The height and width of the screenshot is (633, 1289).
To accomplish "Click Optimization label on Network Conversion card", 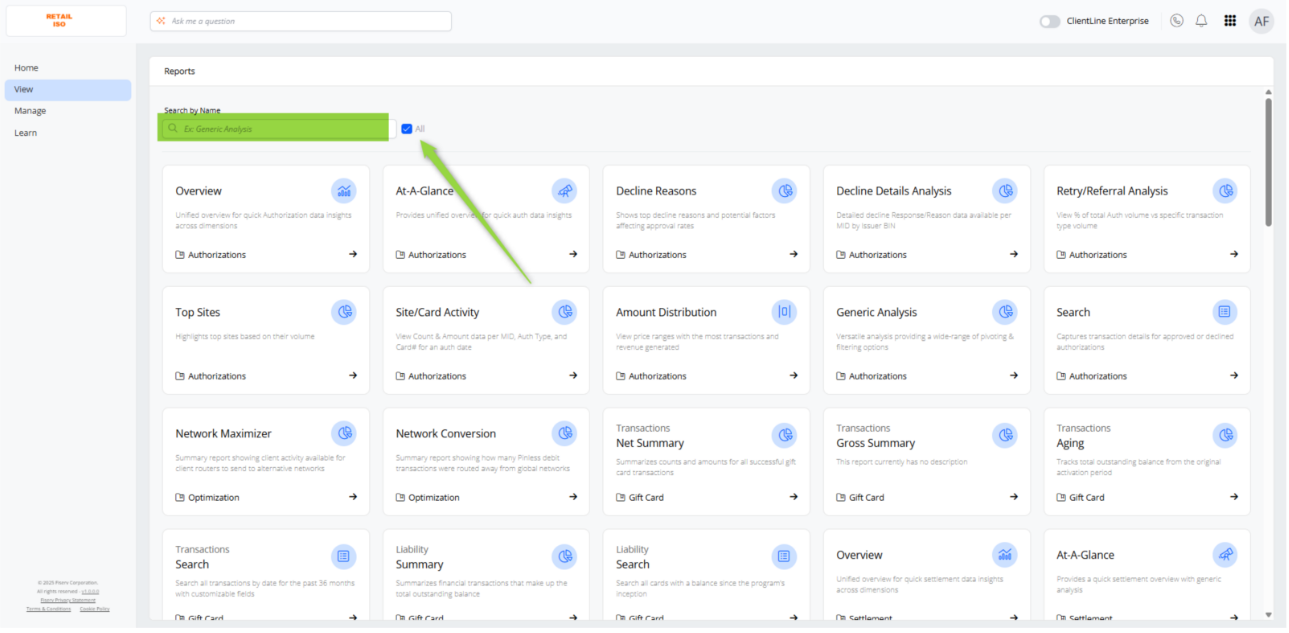I will click(434, 498).
